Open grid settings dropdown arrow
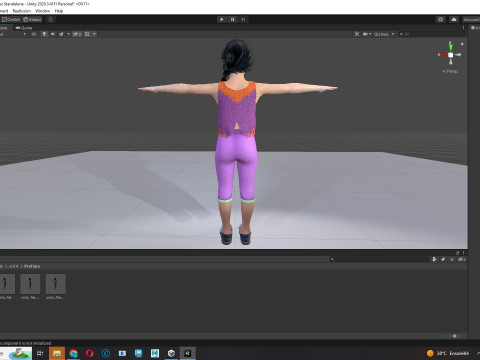The image size is (480, 360). (x=94, y=34)
